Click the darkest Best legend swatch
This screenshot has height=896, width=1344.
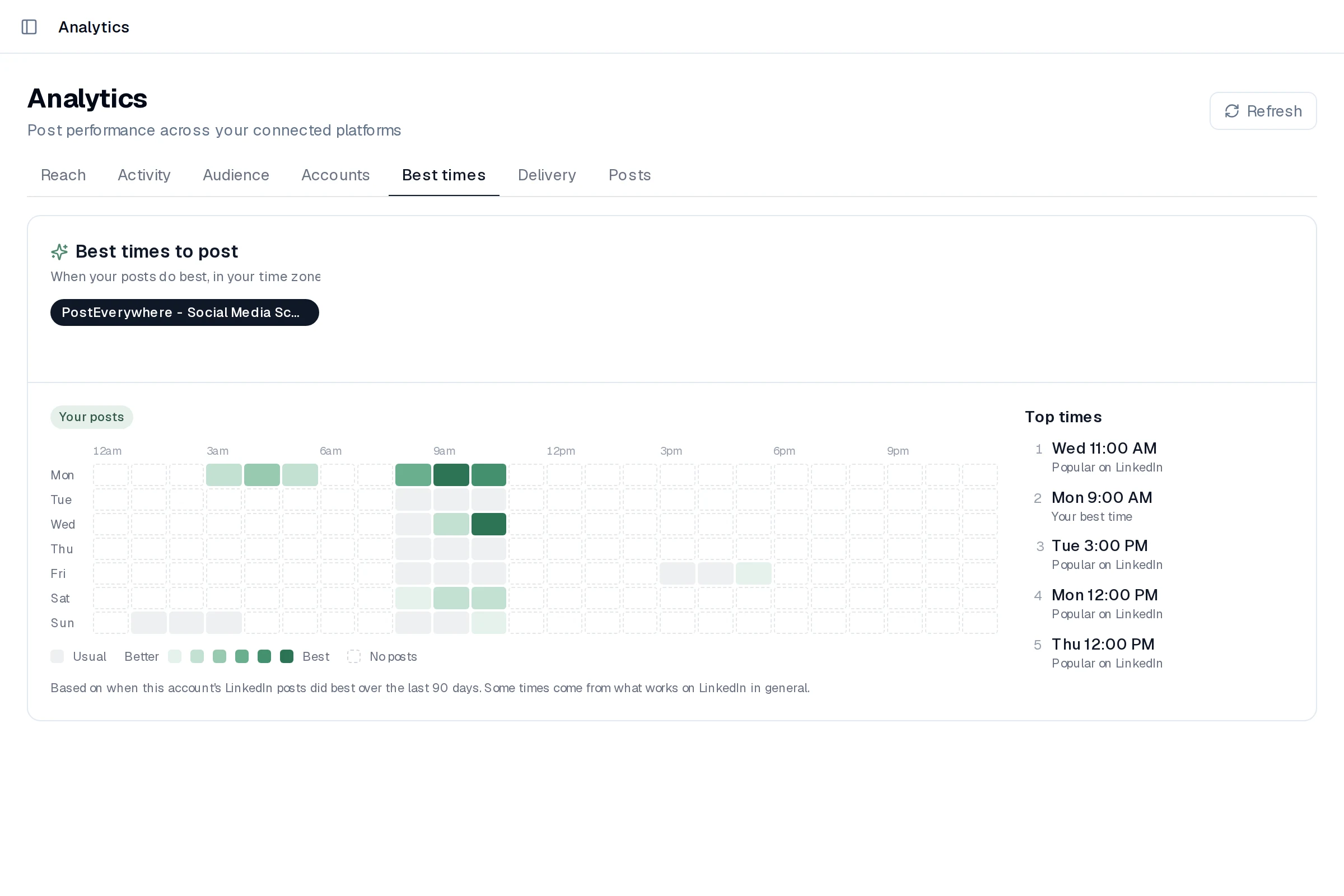(x=287, y=656)
